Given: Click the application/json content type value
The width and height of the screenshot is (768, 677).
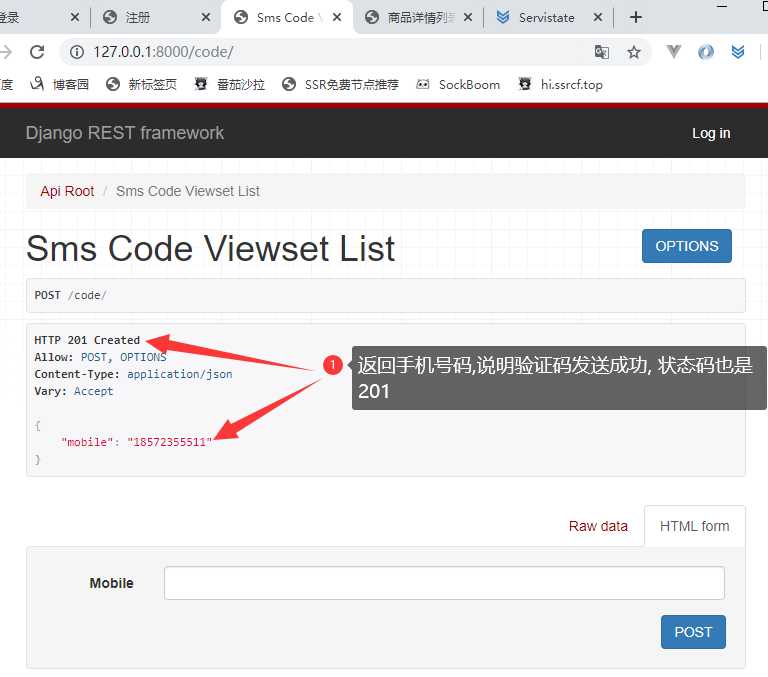Looking at the screenshot, I should coord(179,374).
